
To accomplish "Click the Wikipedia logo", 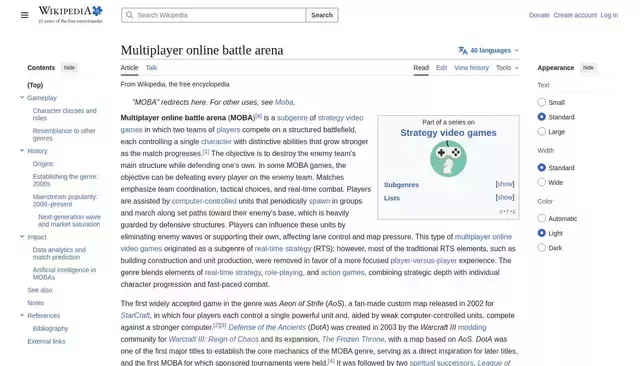I will point(70,14).
